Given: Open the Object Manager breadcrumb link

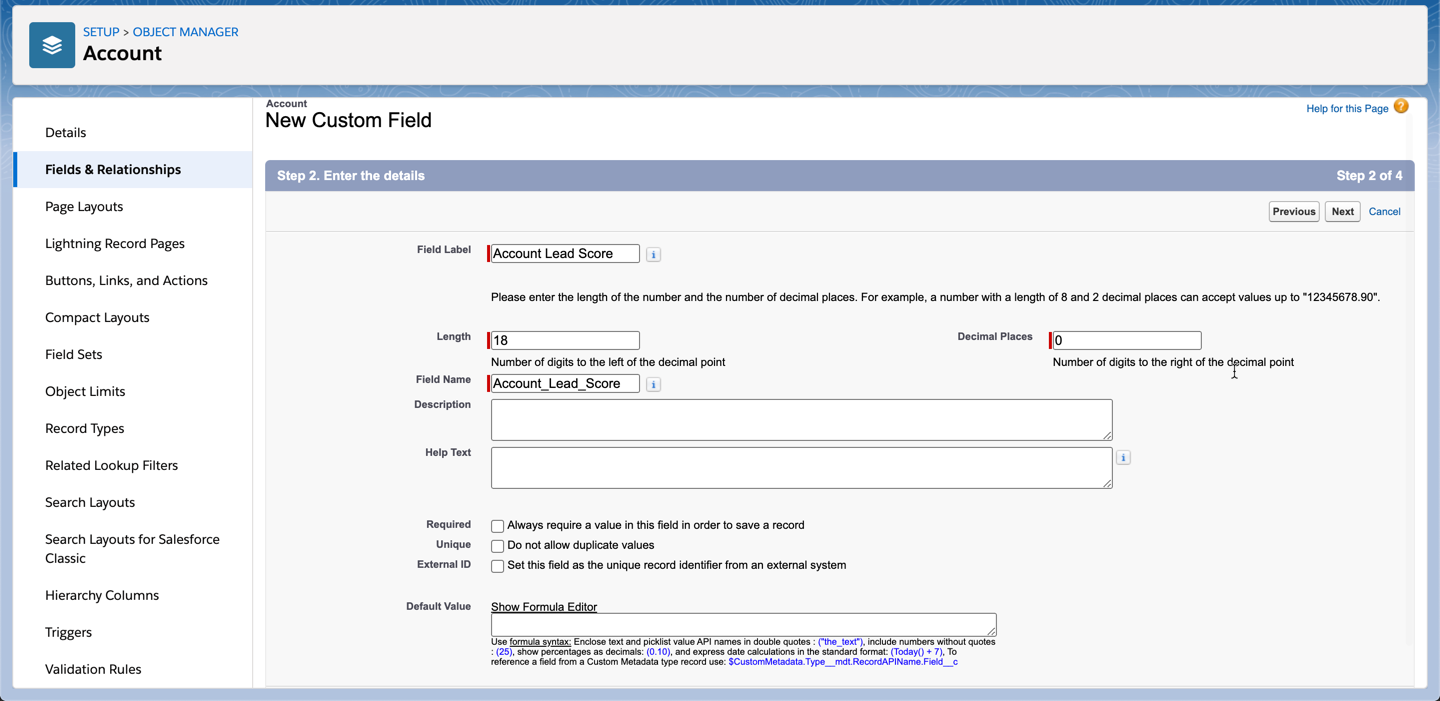Looking at the screenshot, I should 185,32.
